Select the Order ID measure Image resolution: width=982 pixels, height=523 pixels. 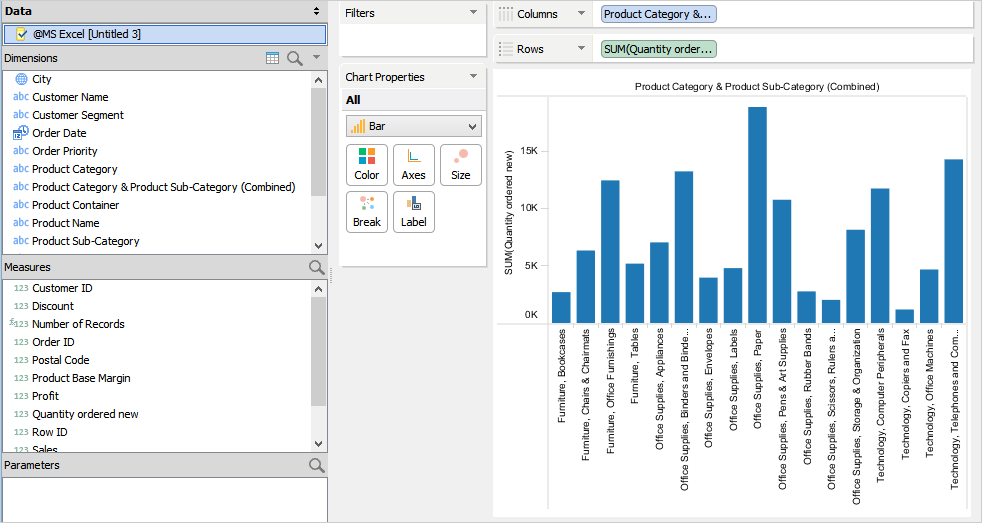(53, 342)
